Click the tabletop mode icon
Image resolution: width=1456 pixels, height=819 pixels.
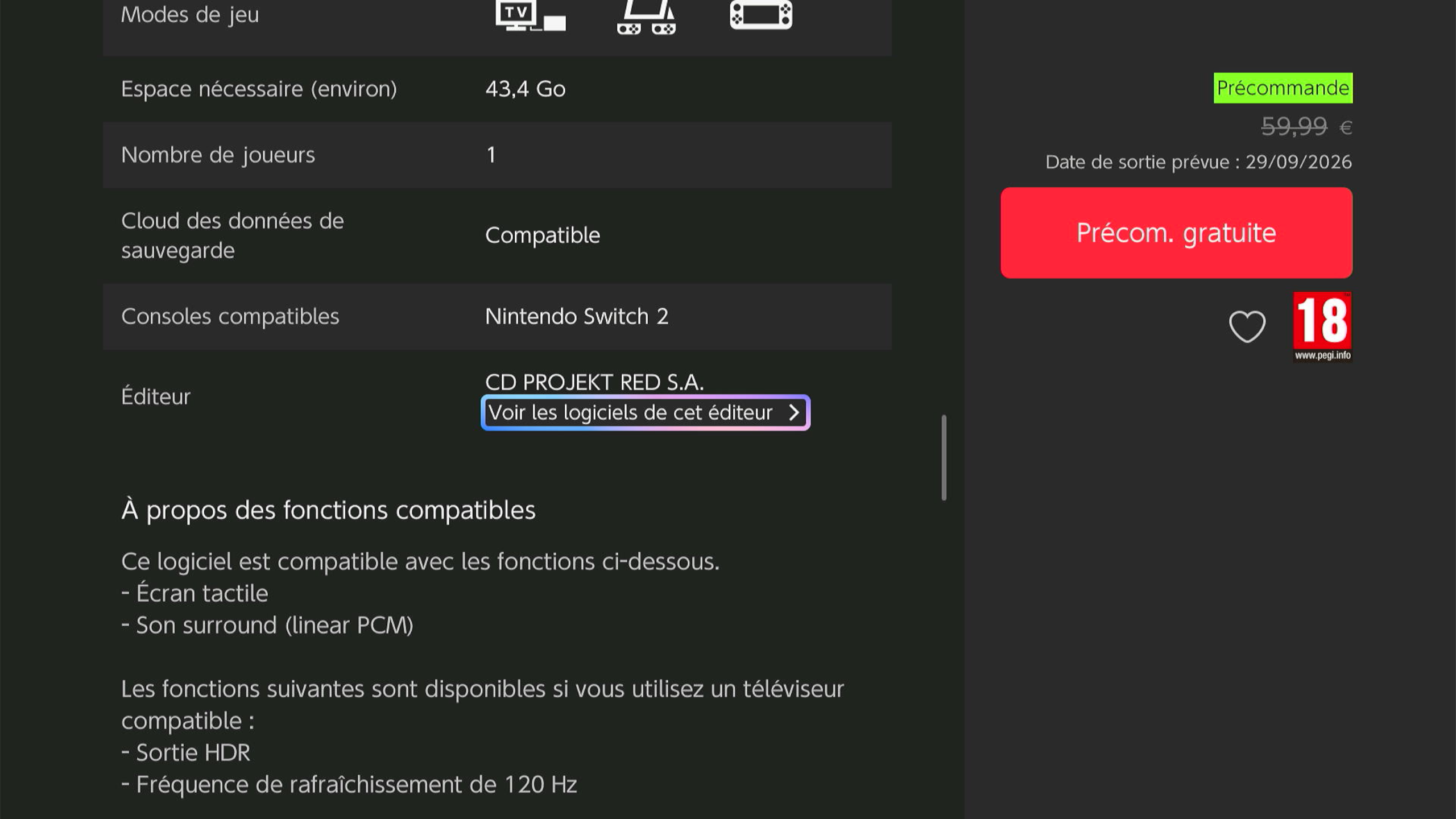click(x=647, y=17)
